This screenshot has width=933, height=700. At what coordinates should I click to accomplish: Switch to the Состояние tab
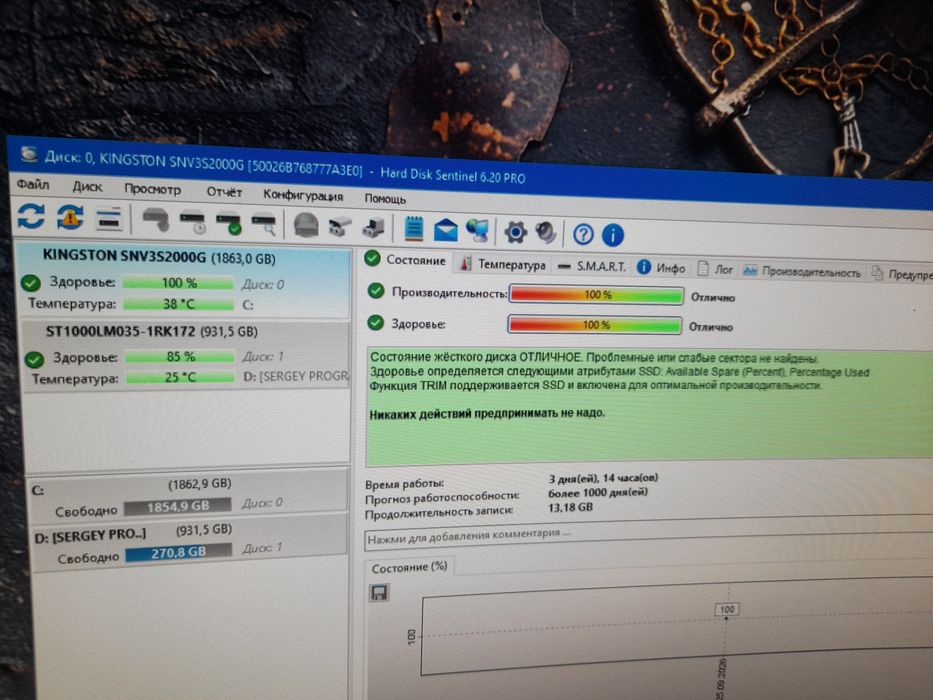[405, 260]
